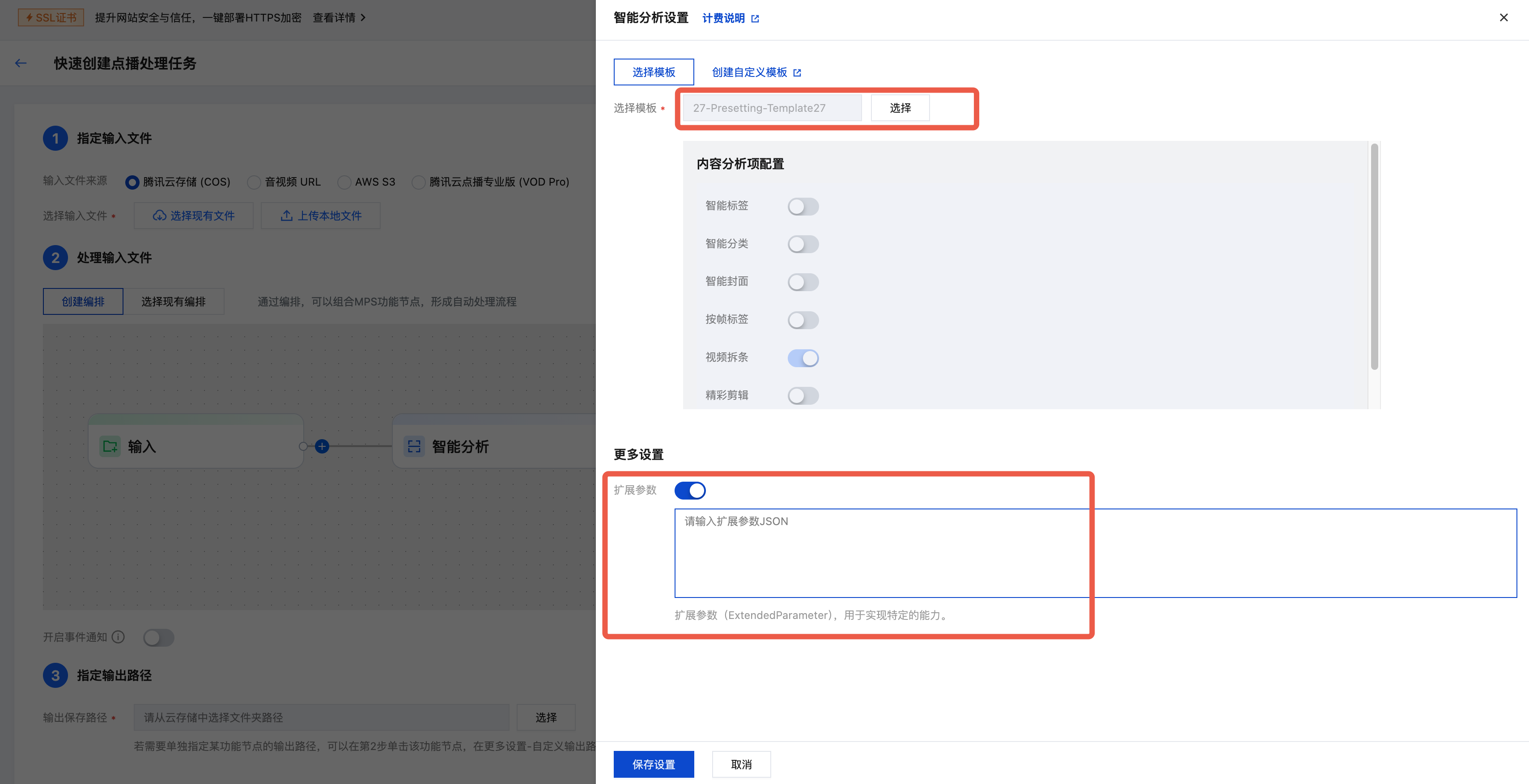1529x784 pixels.
Task: Click the info icon beside 开启事件通知
Action: pos(119,637)
